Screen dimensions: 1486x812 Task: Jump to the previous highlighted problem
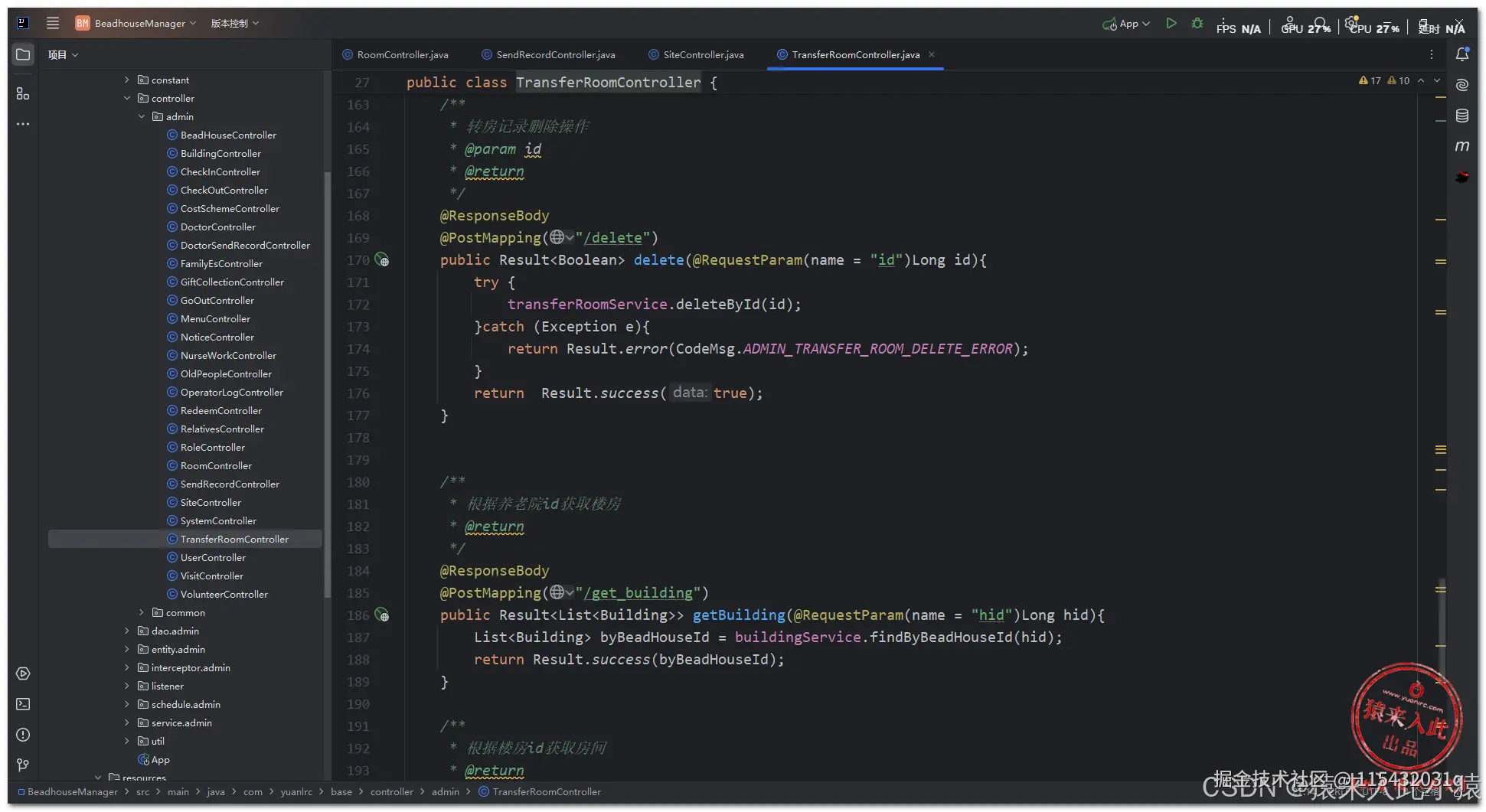point(1421,80)
